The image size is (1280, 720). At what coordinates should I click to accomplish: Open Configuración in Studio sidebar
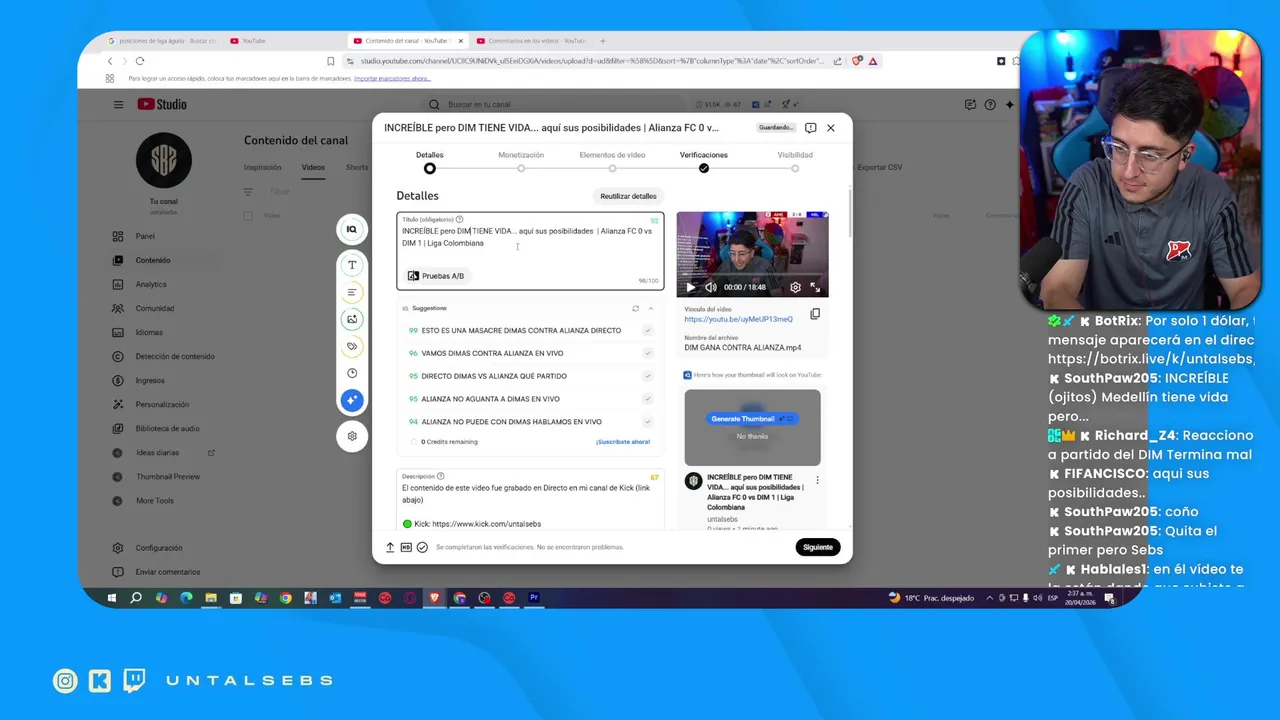pyautogui.click(x=159, y=548)
